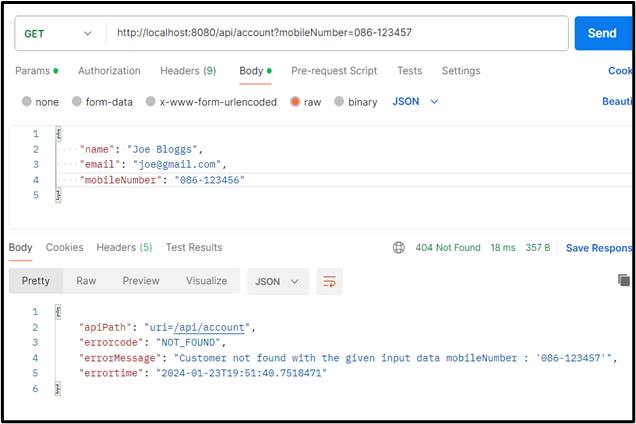Screen dimensions: 636x424
Task: Open the GET method dropdown
Action: tap(57, 33)
